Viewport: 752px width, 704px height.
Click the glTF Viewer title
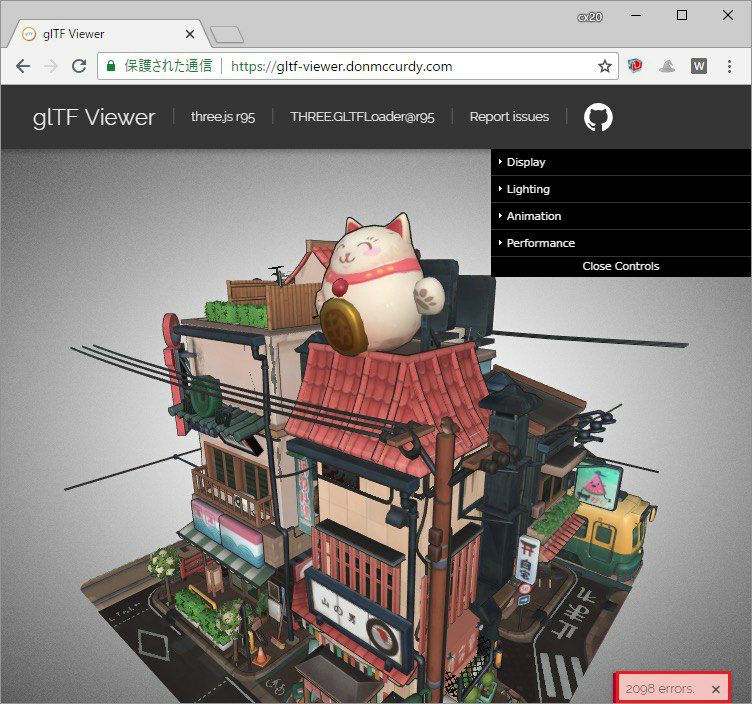[94, 117]
